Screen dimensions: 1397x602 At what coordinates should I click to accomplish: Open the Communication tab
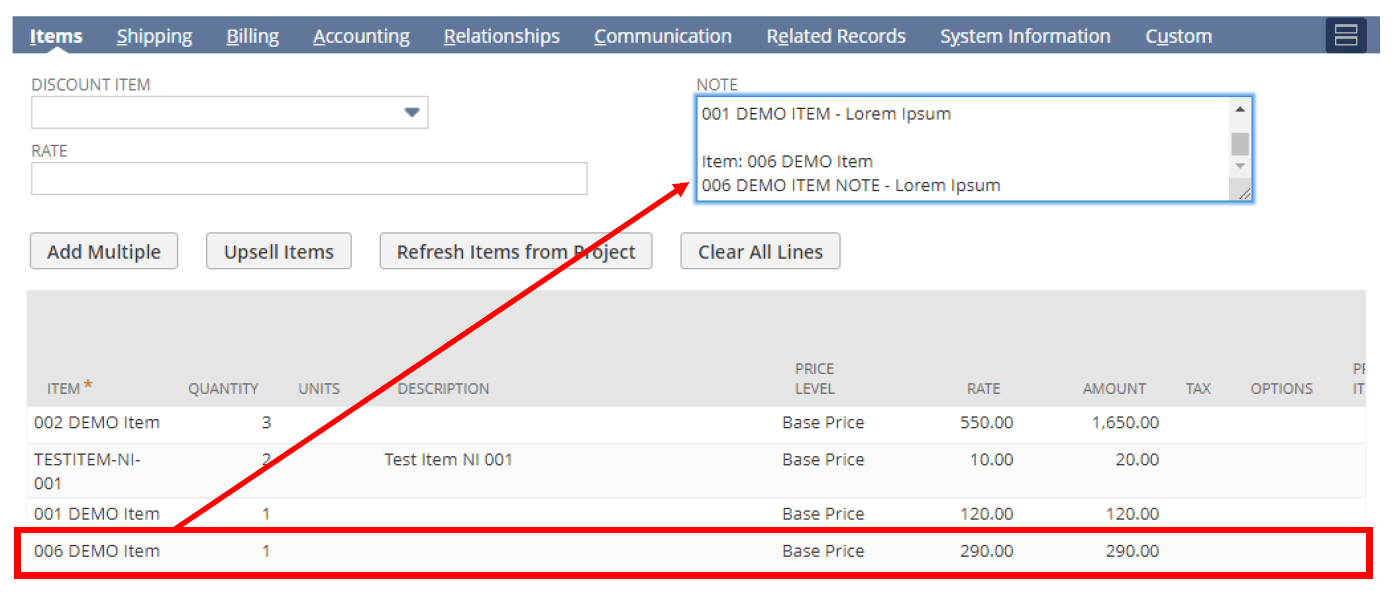click(x=662, y=37)
